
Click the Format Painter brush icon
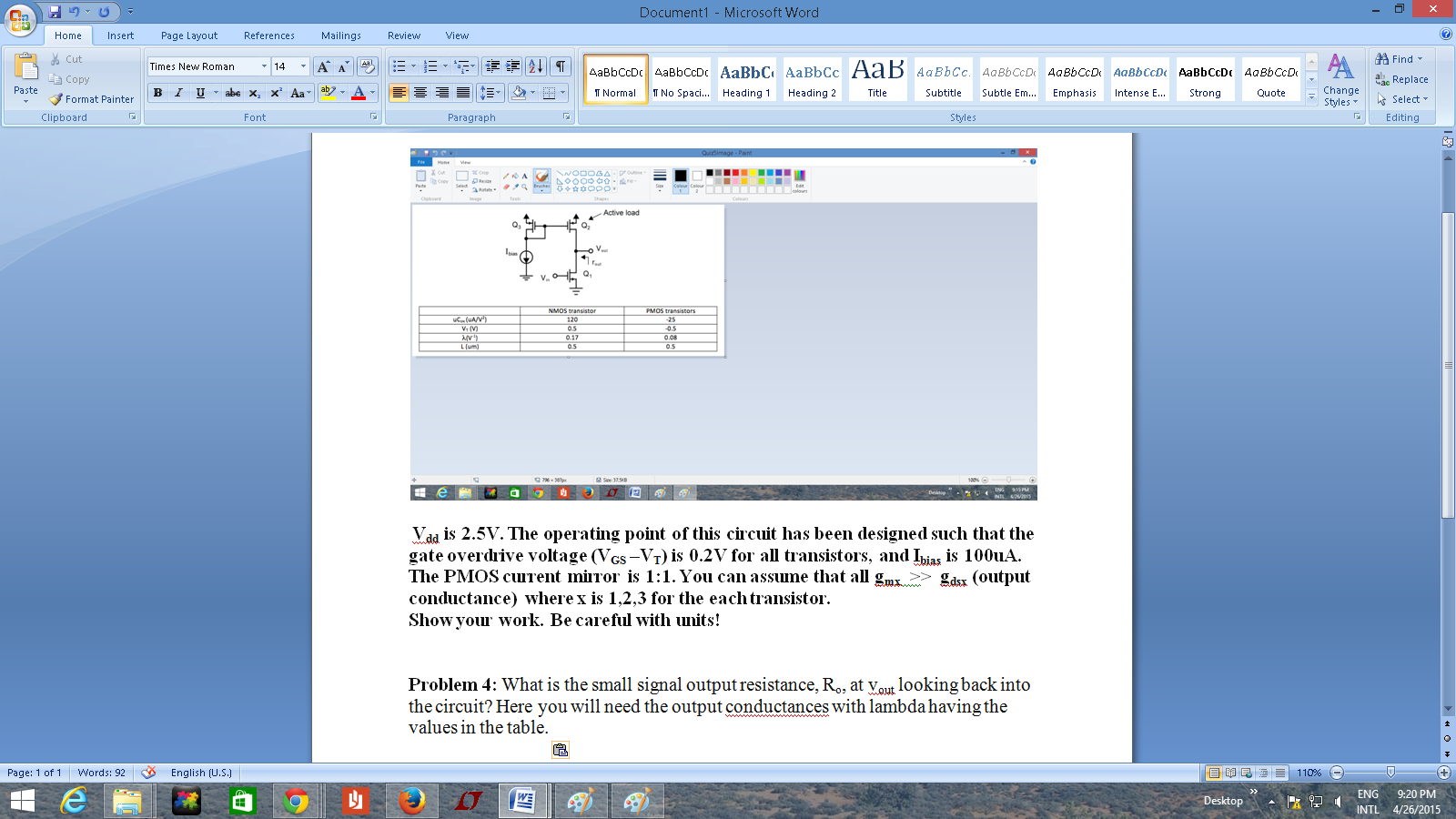(x=56, y=99)
